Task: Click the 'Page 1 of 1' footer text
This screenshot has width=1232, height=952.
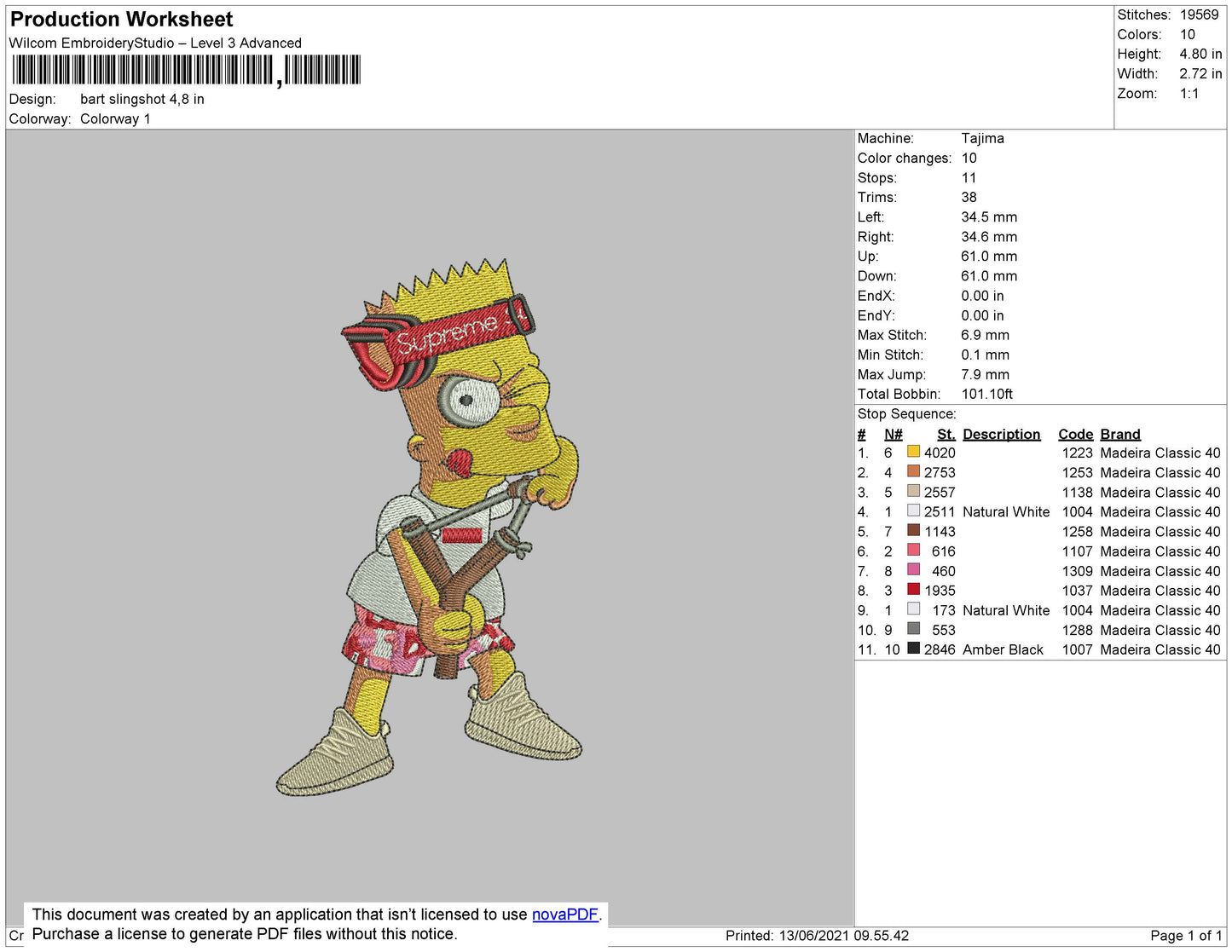Action: pyautogui.click(x=1186, y=936)
